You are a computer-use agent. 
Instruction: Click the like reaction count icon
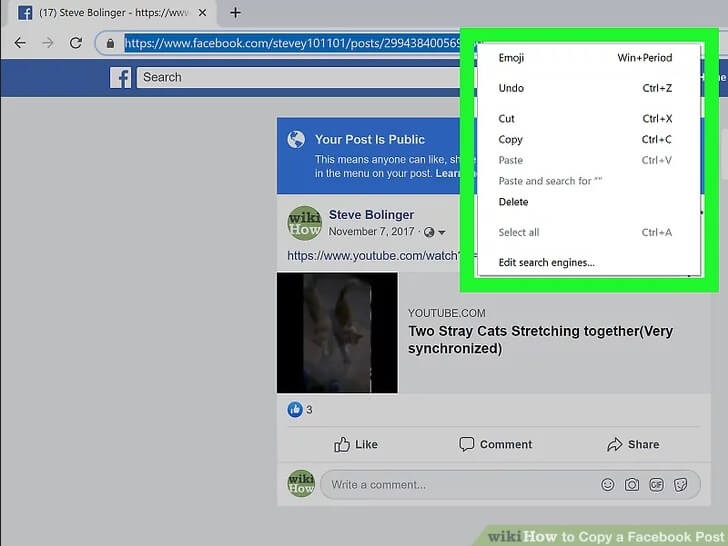pyautogui.click(x=294, y=410)
